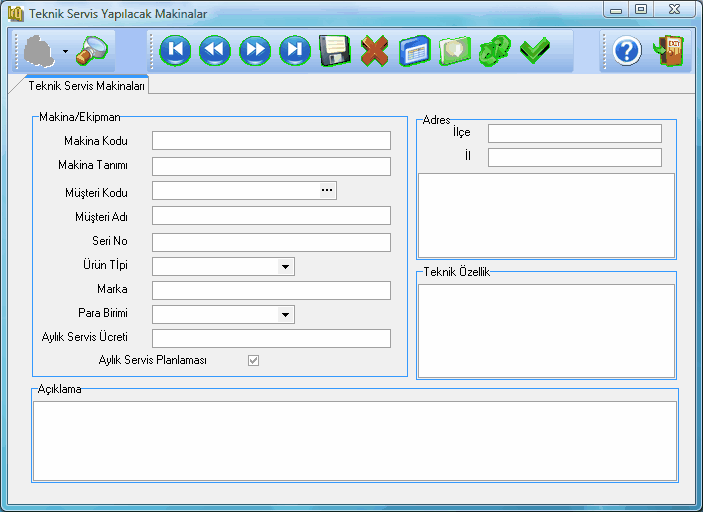
Task: Click the previous record button
Action: pyautogui.click(x=215, y=50)
